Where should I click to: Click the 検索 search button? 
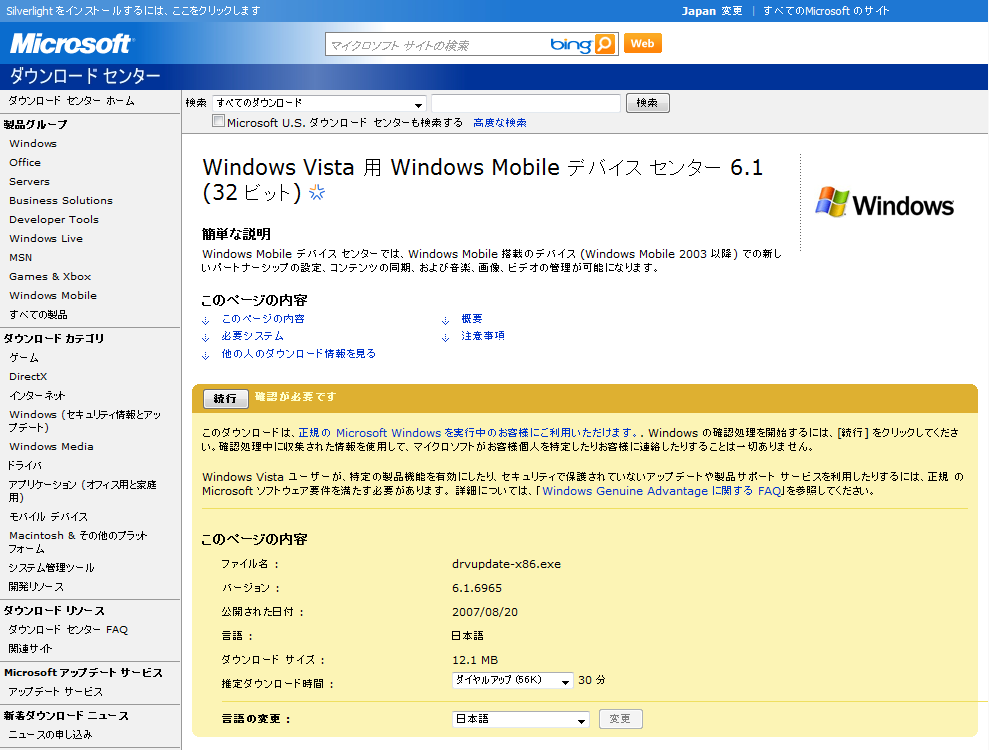(647, 103)
